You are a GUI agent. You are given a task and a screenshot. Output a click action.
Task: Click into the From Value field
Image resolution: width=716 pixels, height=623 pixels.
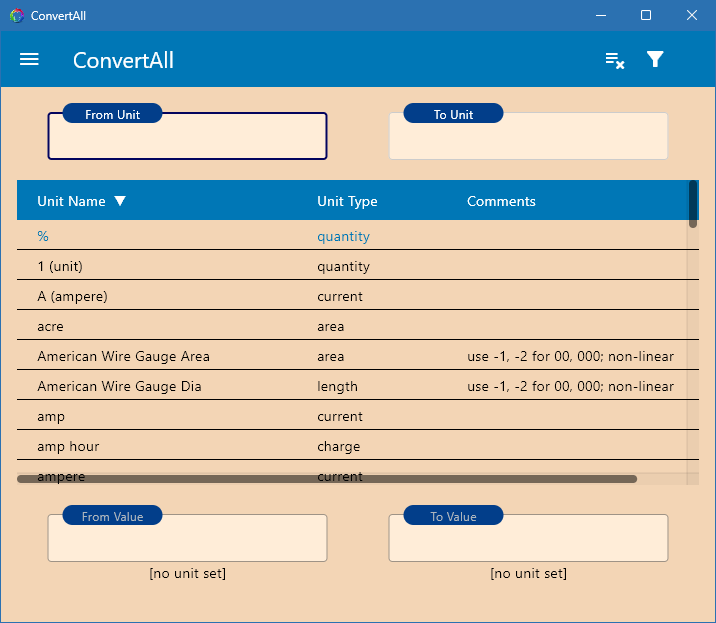[187, 538]
